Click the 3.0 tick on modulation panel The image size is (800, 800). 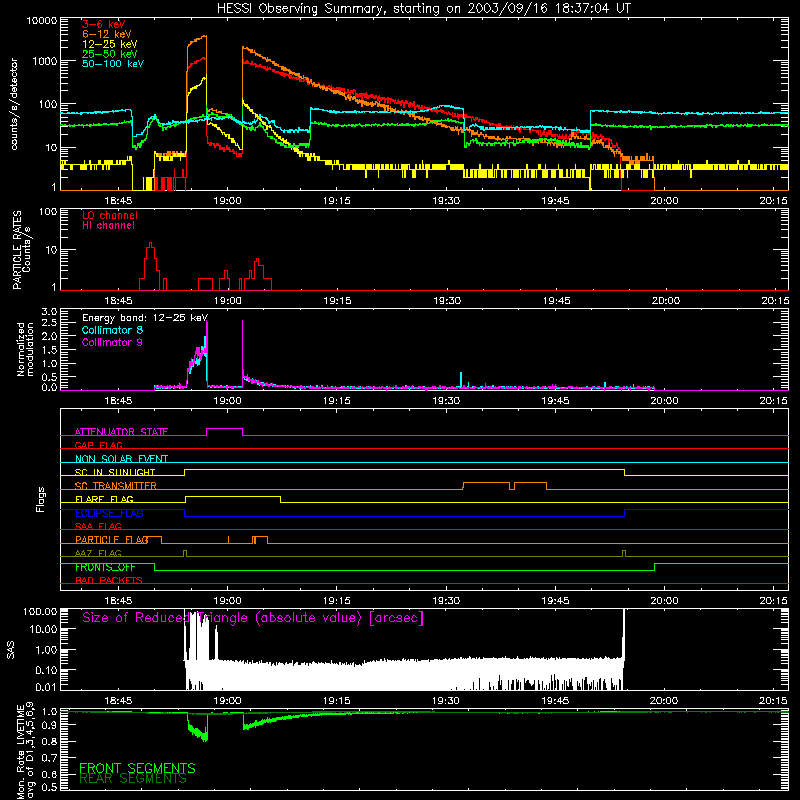point(49,311)
